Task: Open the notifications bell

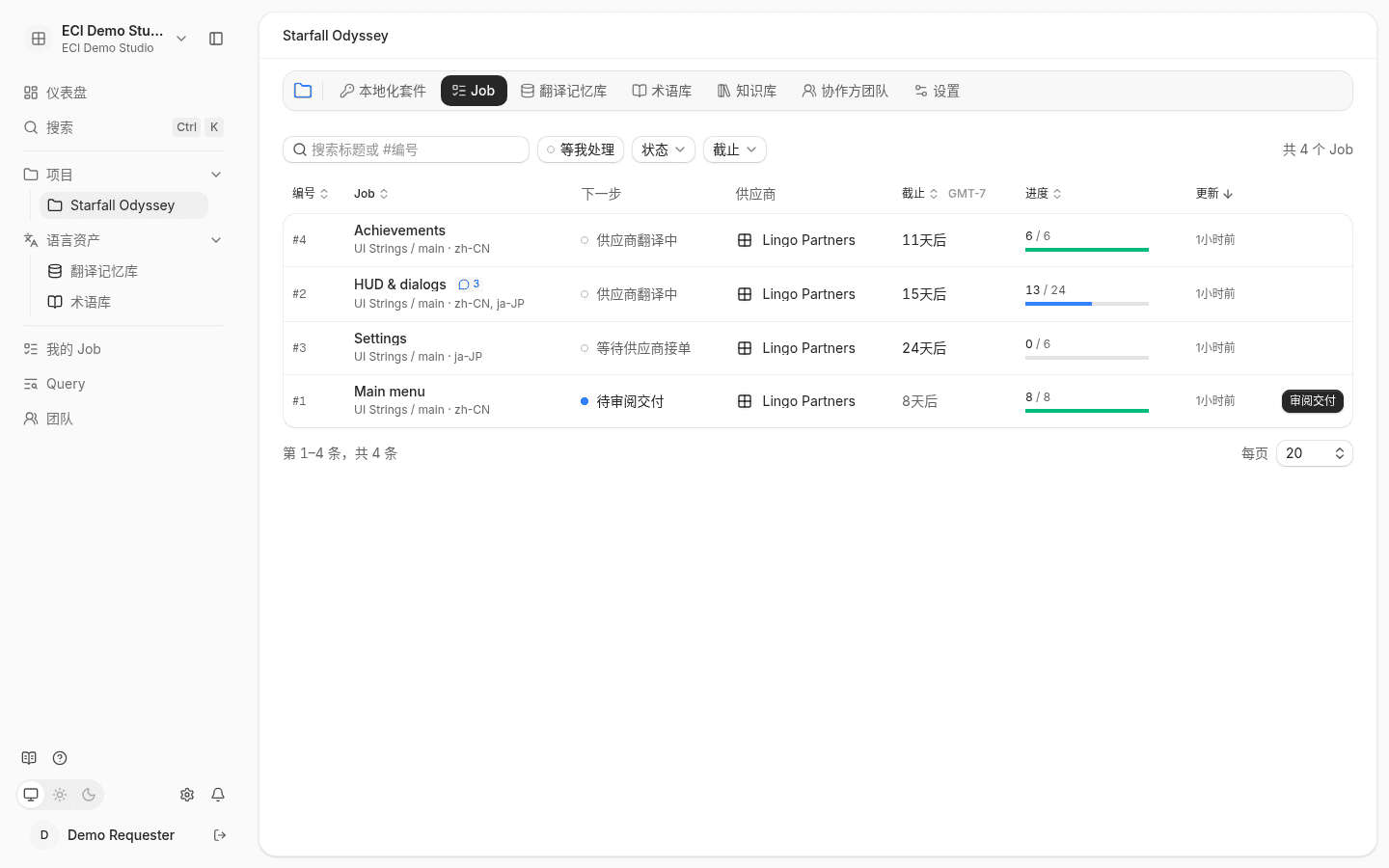Action: (218, 795)
